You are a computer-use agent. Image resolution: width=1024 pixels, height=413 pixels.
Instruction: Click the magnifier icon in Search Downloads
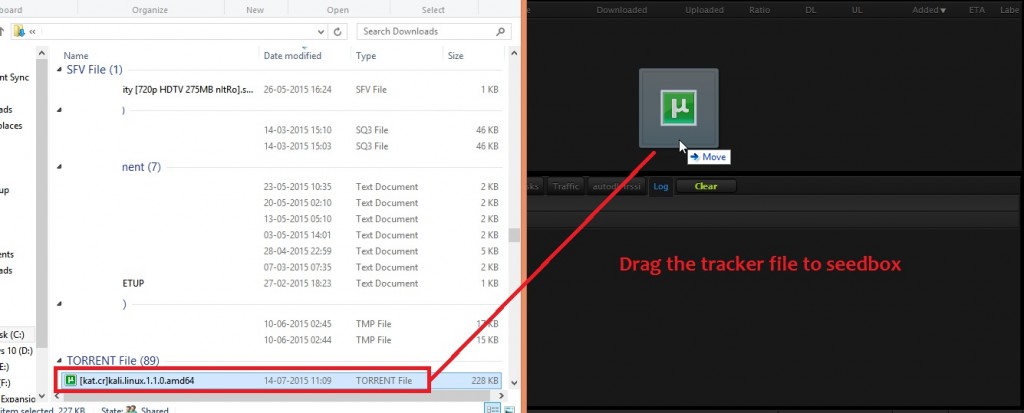coord(500,31)
